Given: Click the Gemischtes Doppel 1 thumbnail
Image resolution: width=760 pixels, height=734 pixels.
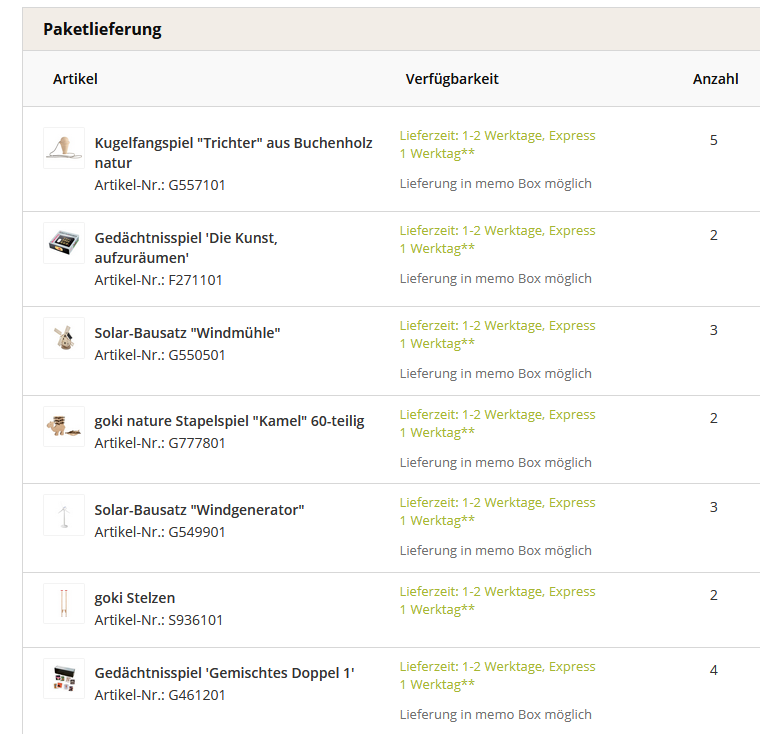Looking at the screenshot, I should [x=64, y=679].
